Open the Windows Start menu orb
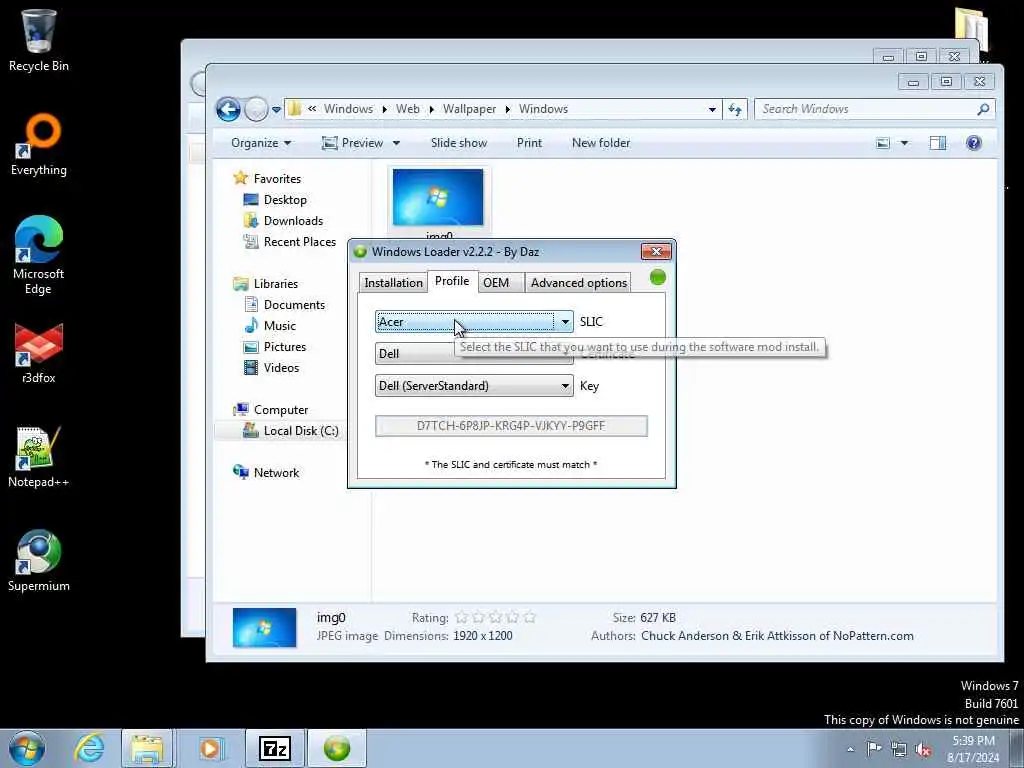The image size is (1024, 768). (27, 748)
